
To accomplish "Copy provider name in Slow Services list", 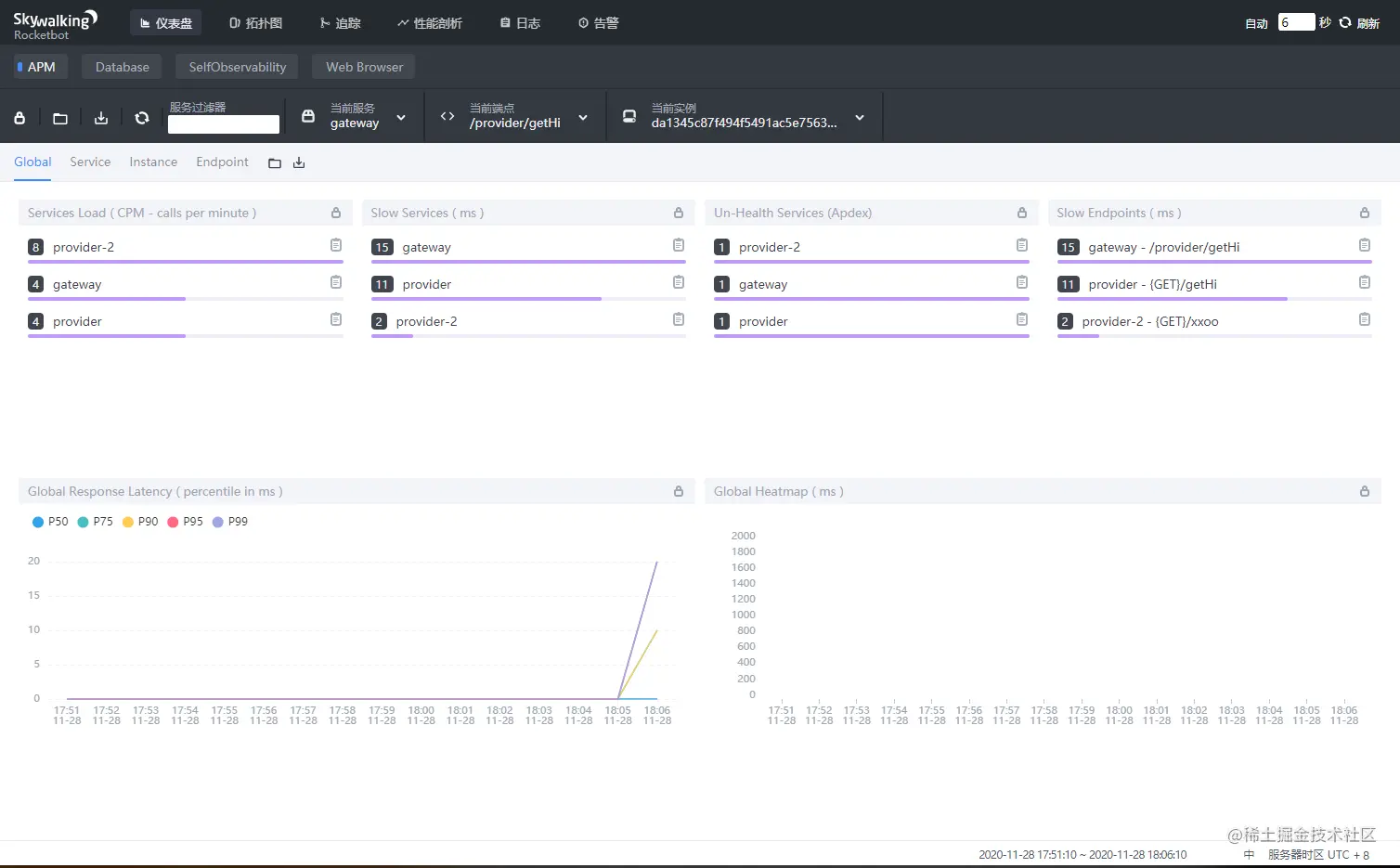I will 679,282.
